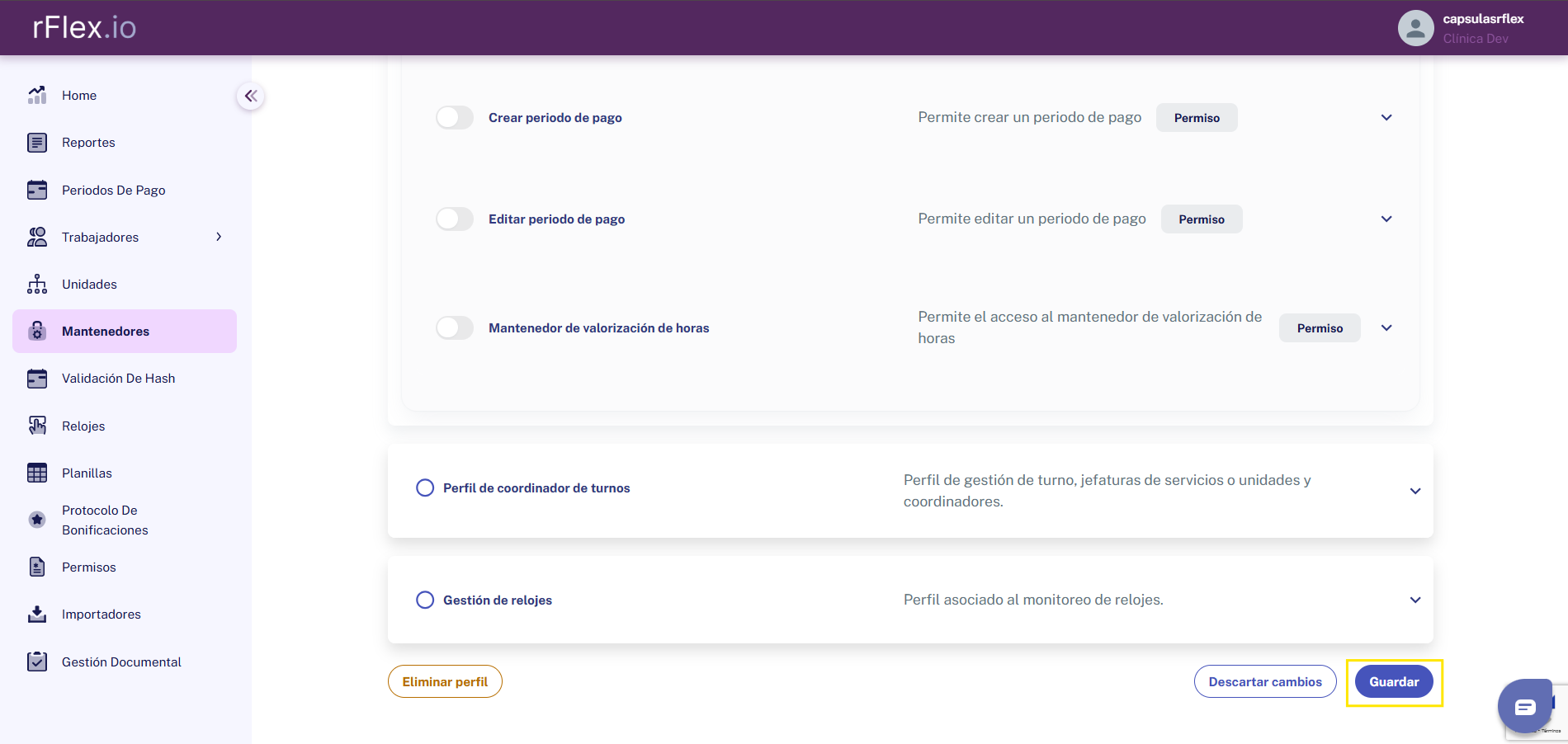Screen dimensions: 1568x744
Task: Open the chat support bubble
Action: (x=1525, y=706)
